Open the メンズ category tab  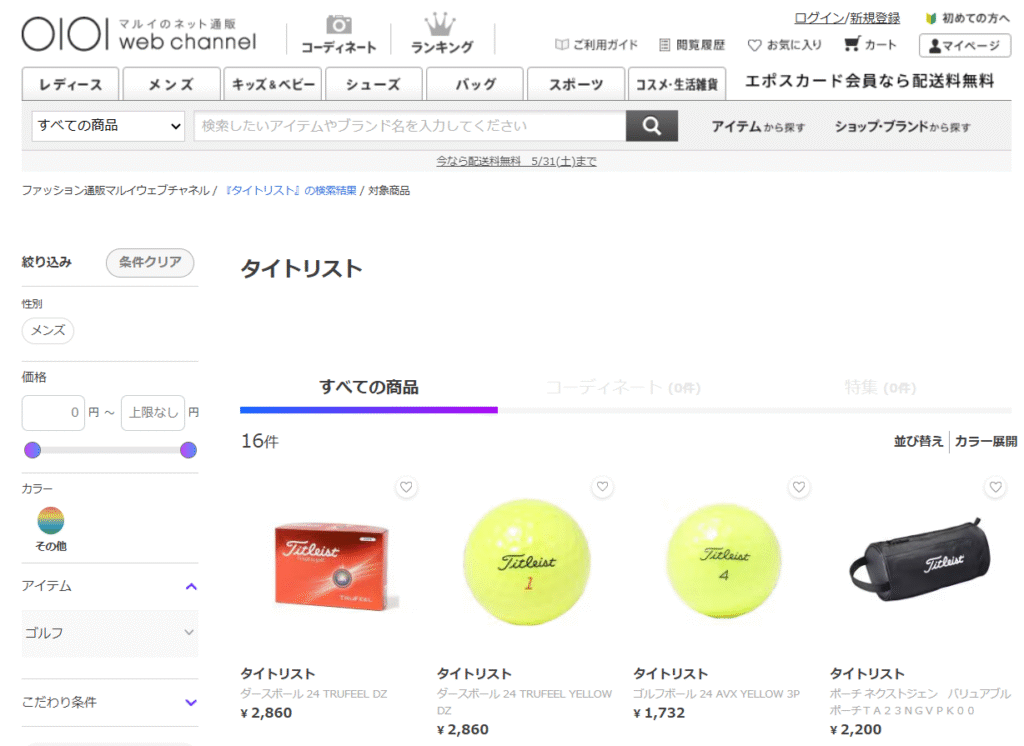(171, 84)
